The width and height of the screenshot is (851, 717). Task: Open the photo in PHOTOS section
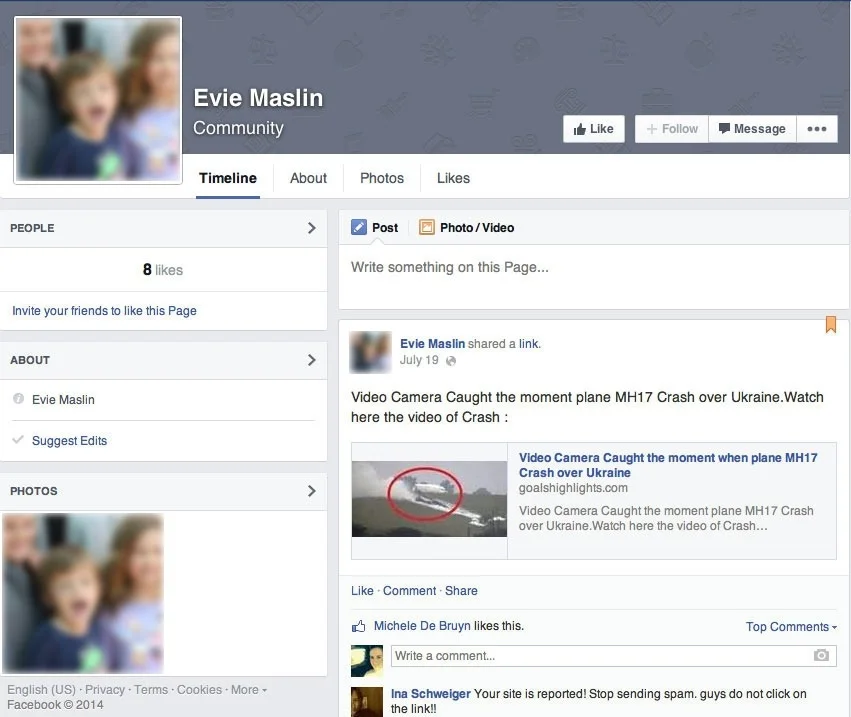click(x=83, y=593)
